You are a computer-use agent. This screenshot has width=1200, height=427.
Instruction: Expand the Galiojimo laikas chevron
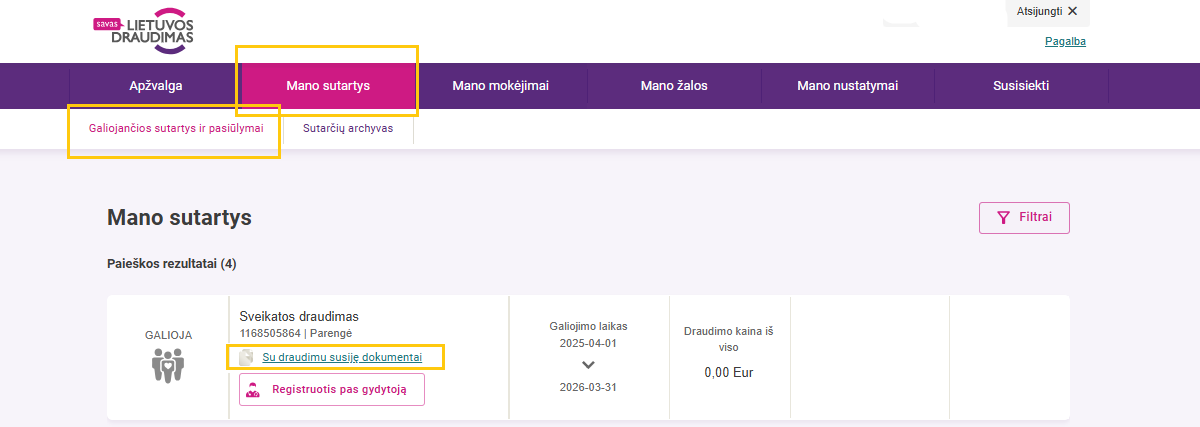(x=588, y=365)
